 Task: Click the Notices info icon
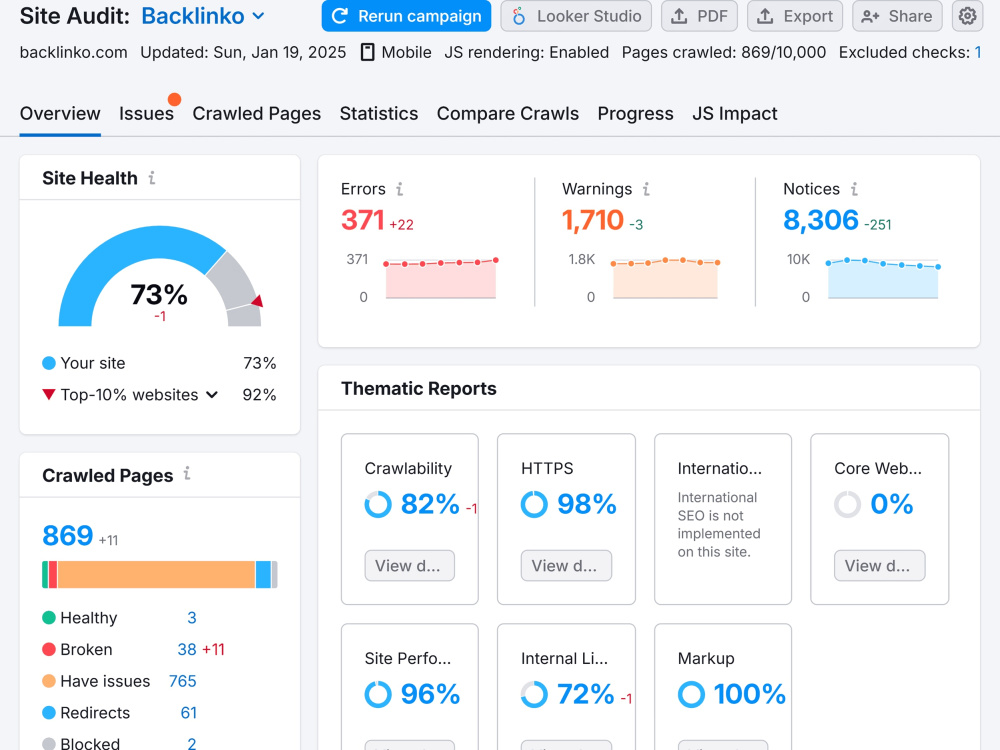pyautogui.click(x=854, y=189)
